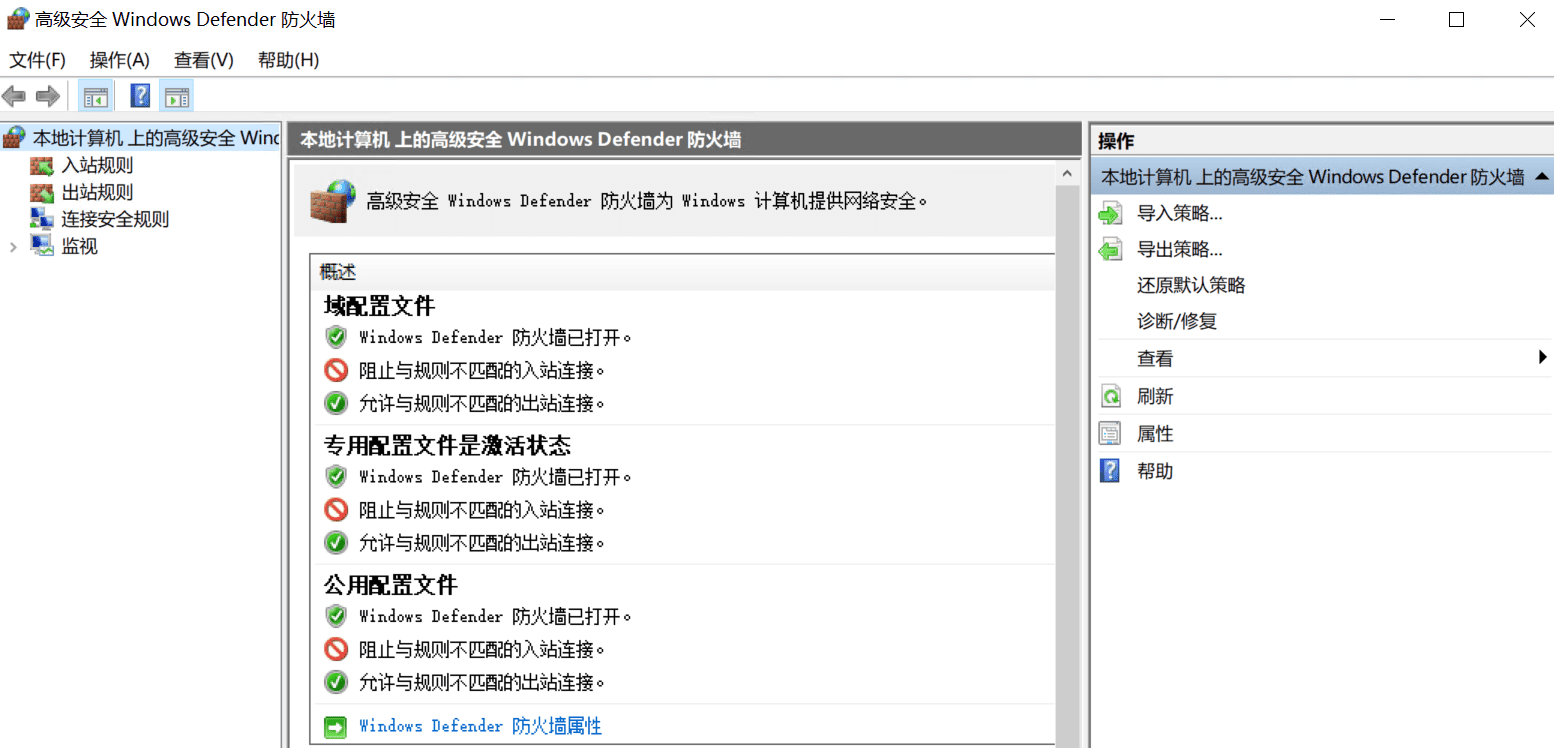Screen dimensions: 1554x748
Task: Click the 操作 pane title
Action: click(1116, 141)
